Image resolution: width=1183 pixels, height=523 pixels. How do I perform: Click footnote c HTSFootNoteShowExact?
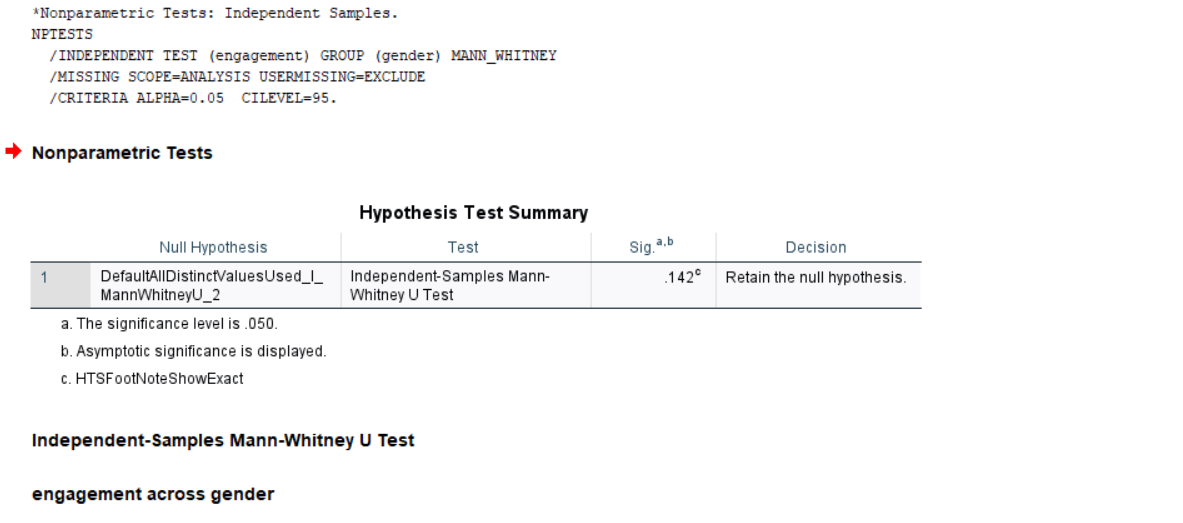152,378
